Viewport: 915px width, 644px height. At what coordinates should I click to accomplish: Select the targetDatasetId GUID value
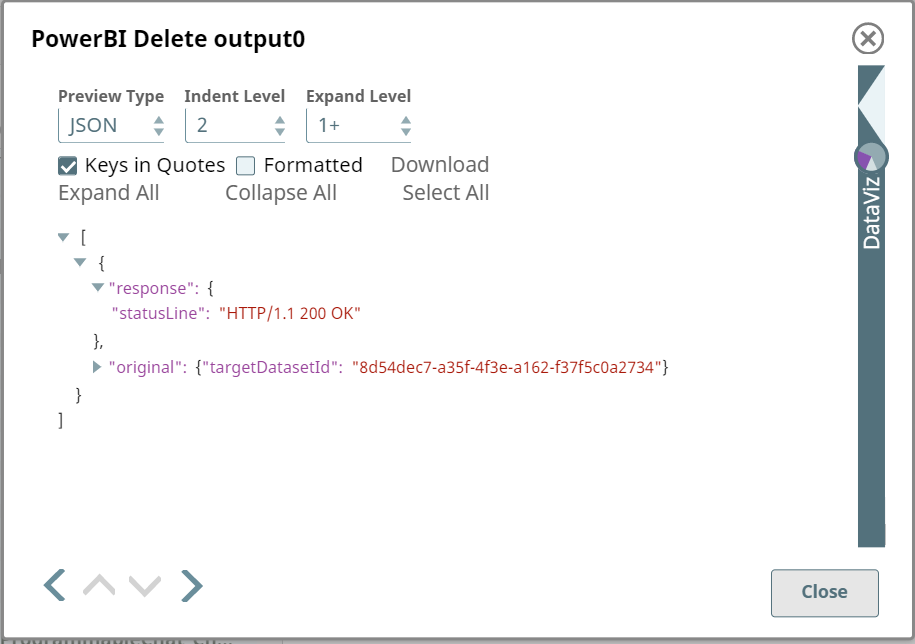(x=507, y=368)
